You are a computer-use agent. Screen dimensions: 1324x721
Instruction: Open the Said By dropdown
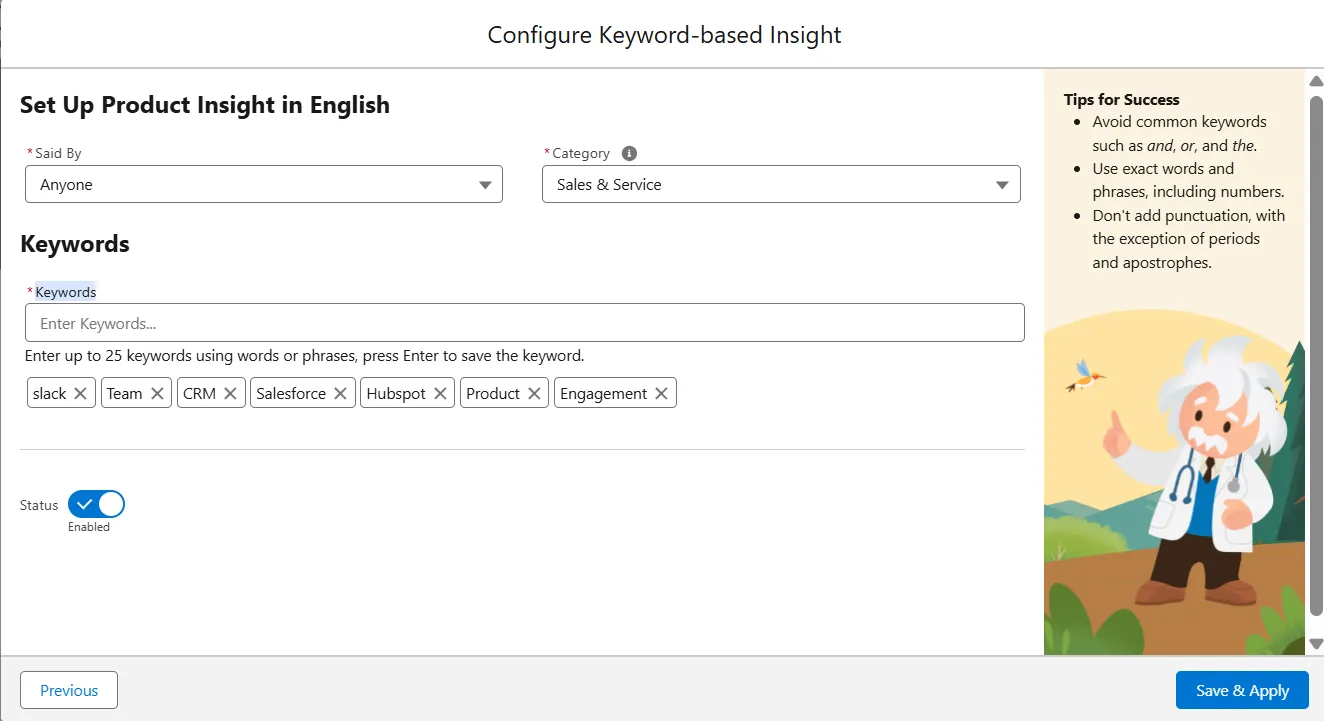[263, 185]
